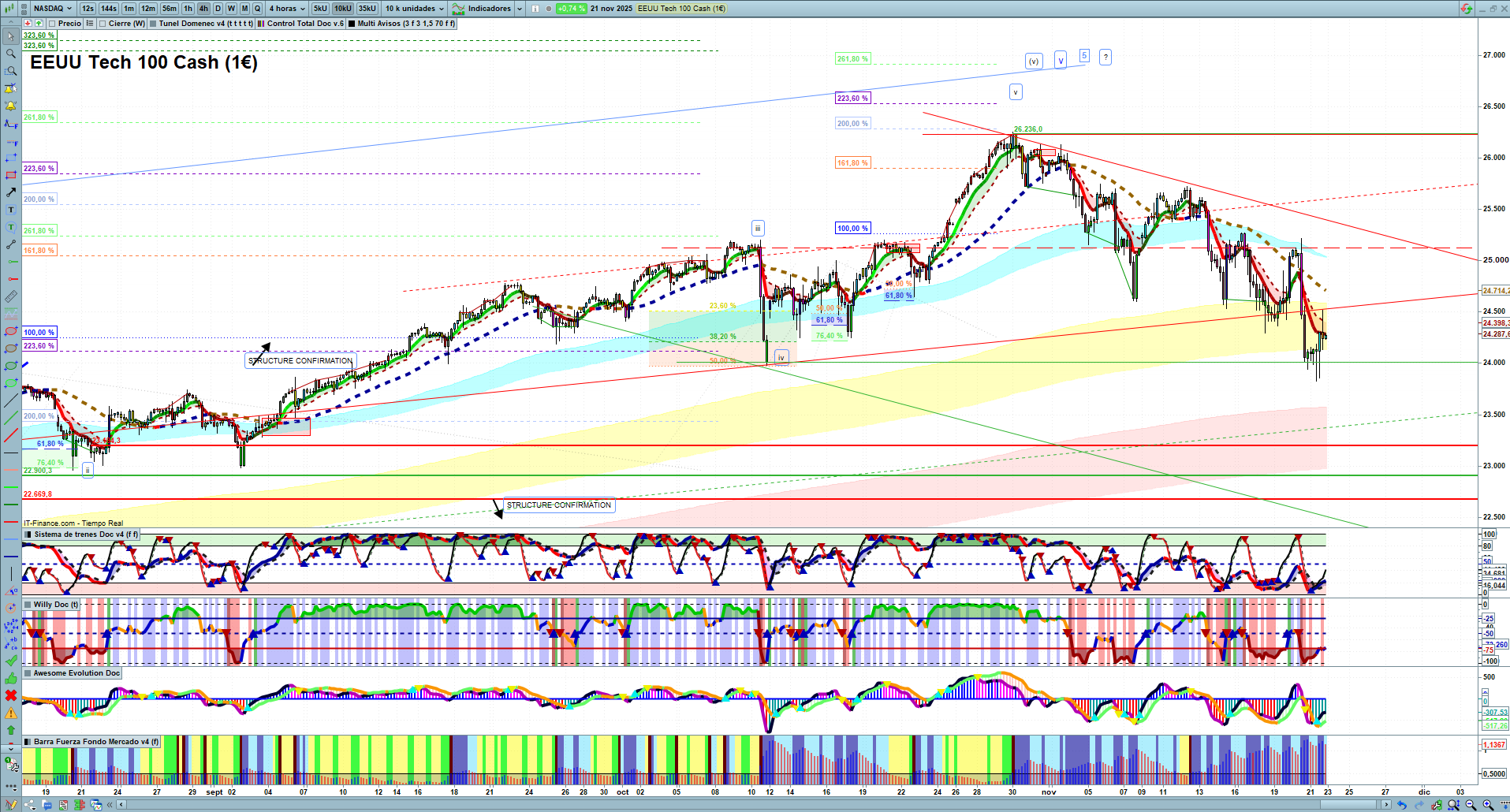Switch to the D daily timeframe
The height and width of the screenshot is (812, 1510).
[x=218, y=9]
